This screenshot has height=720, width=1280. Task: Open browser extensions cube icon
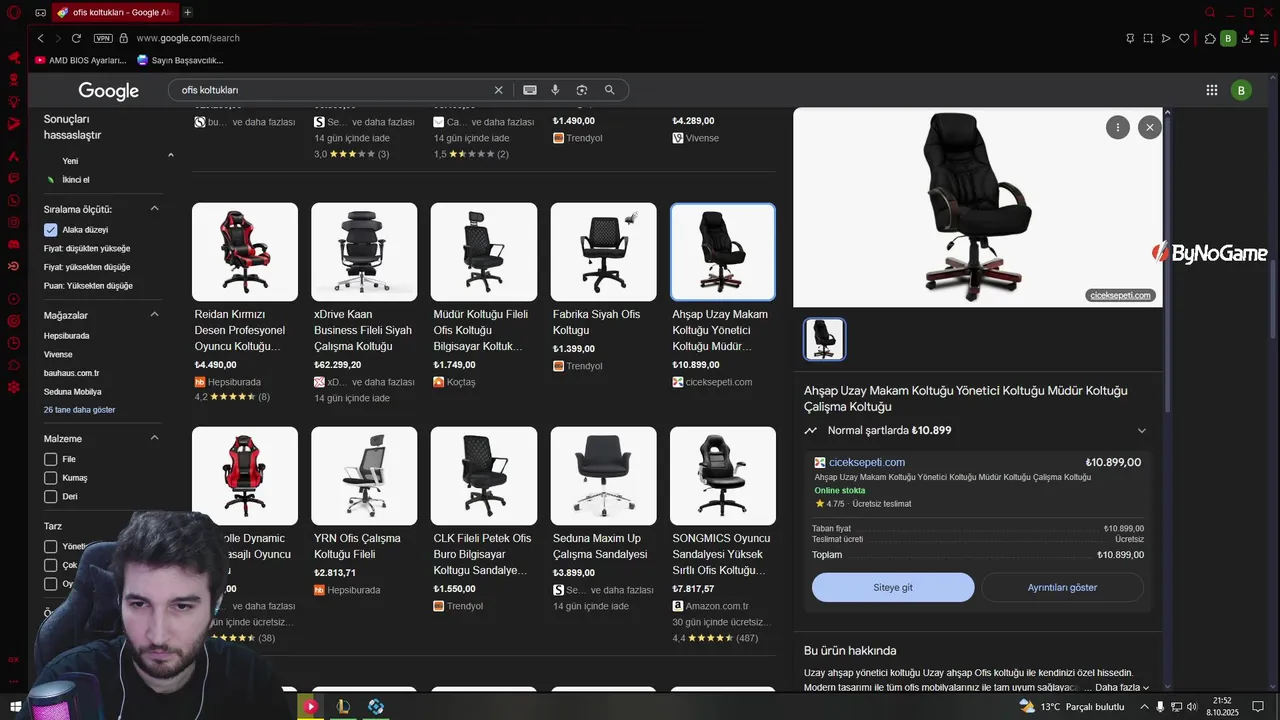pos(1210,38)
